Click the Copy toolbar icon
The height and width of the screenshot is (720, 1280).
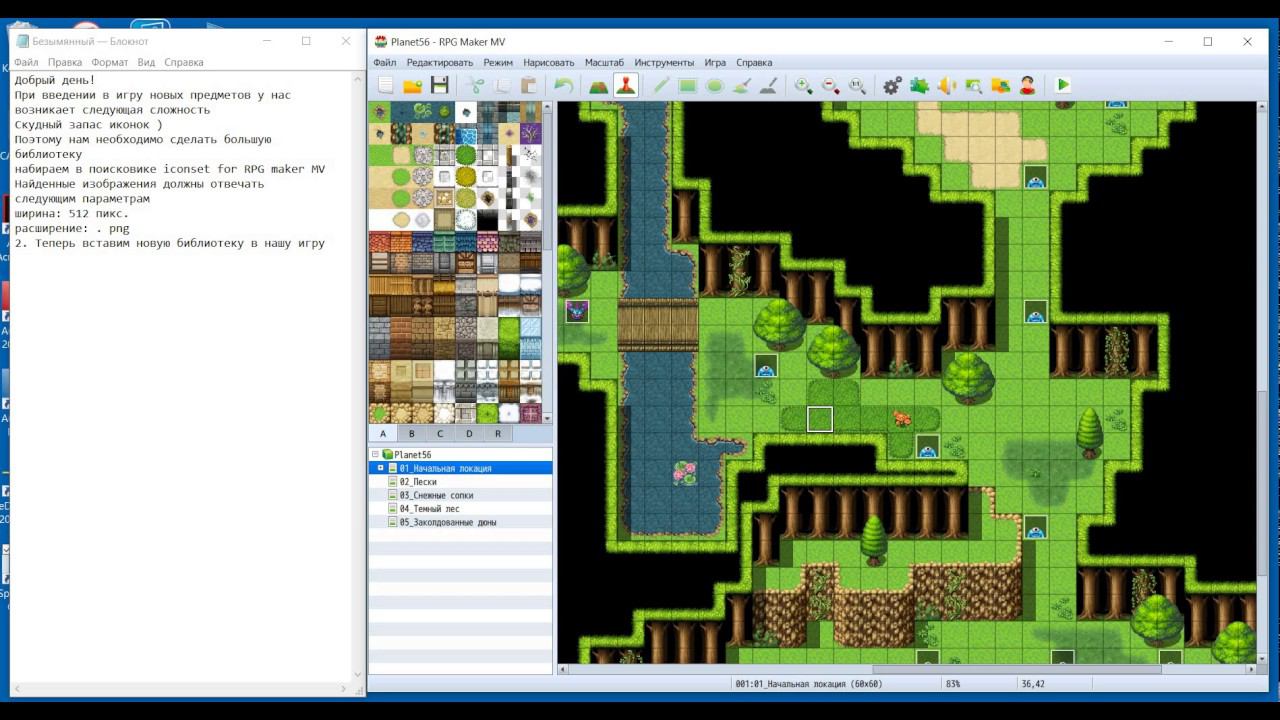pos(502,86)
